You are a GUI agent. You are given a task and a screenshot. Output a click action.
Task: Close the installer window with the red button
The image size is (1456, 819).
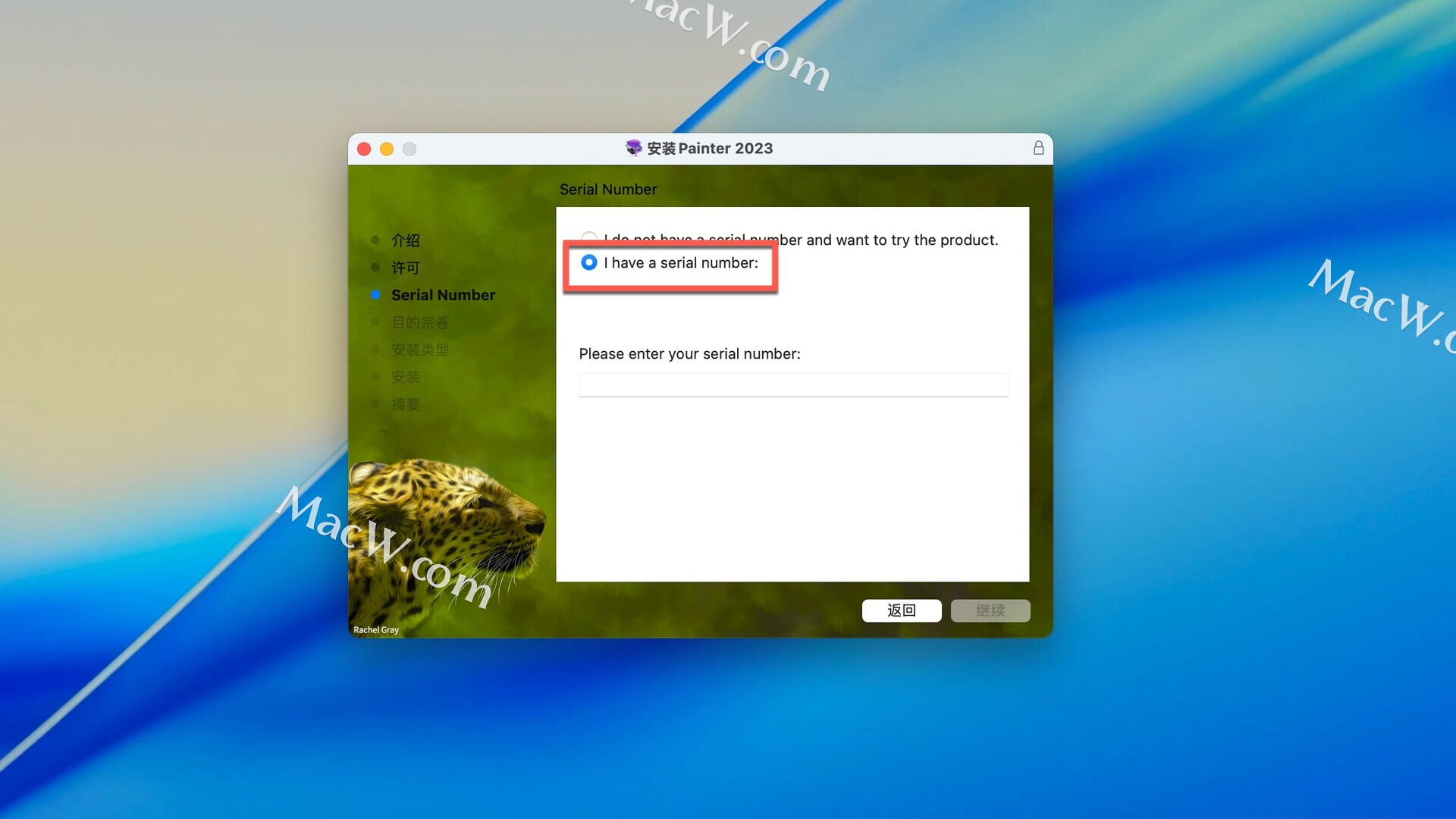364,149
